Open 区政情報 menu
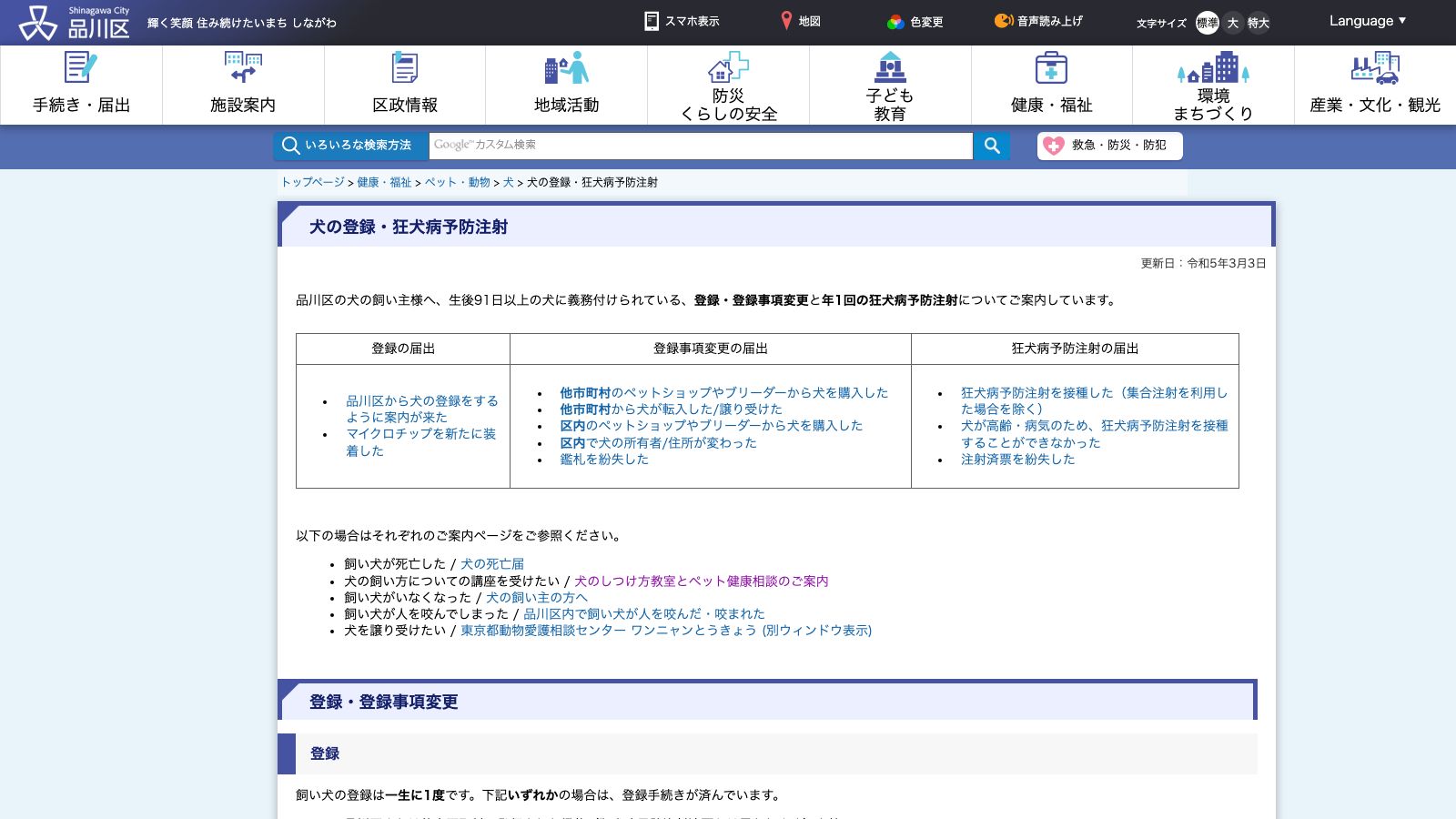This screenshot has height=819, width=1456. click(405, 85)
